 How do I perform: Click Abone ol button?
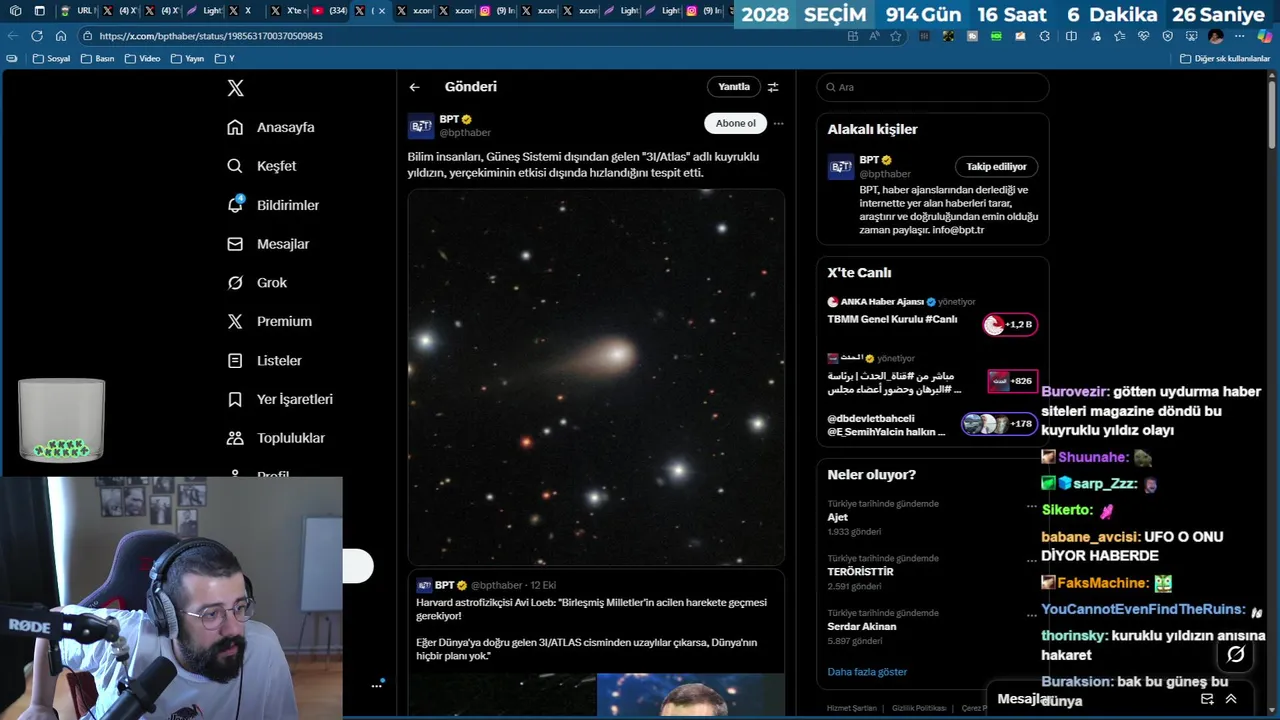[x=735, y=124]
